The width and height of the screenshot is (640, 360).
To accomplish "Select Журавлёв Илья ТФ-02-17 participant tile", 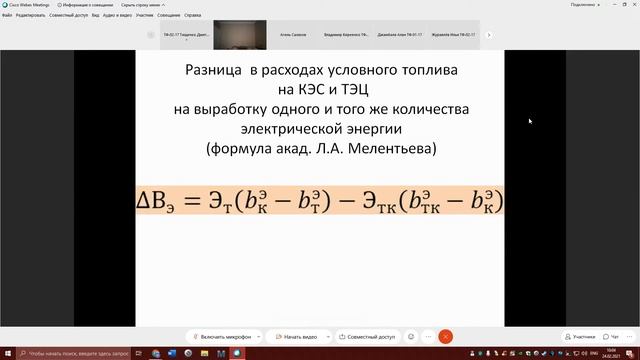I will tap(453, 35).
